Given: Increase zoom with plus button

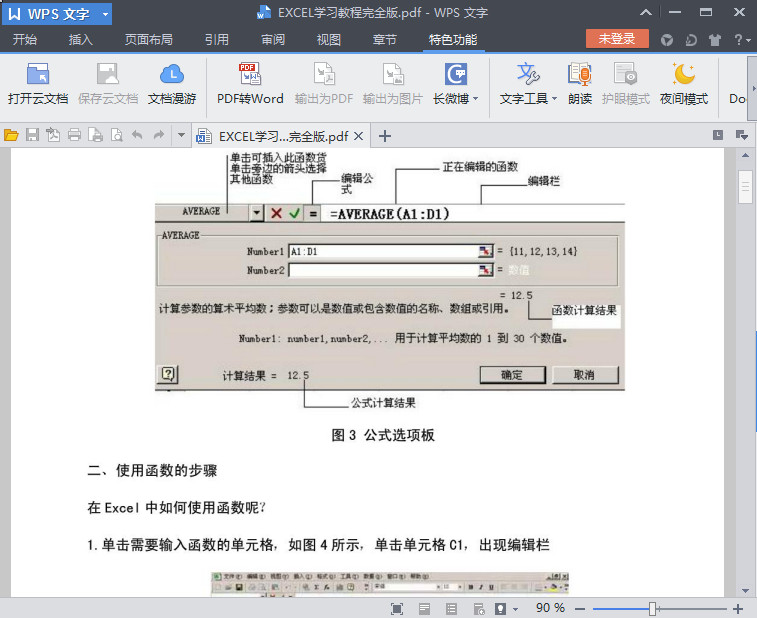Looking at the screenshot, I should coord(738,609).
